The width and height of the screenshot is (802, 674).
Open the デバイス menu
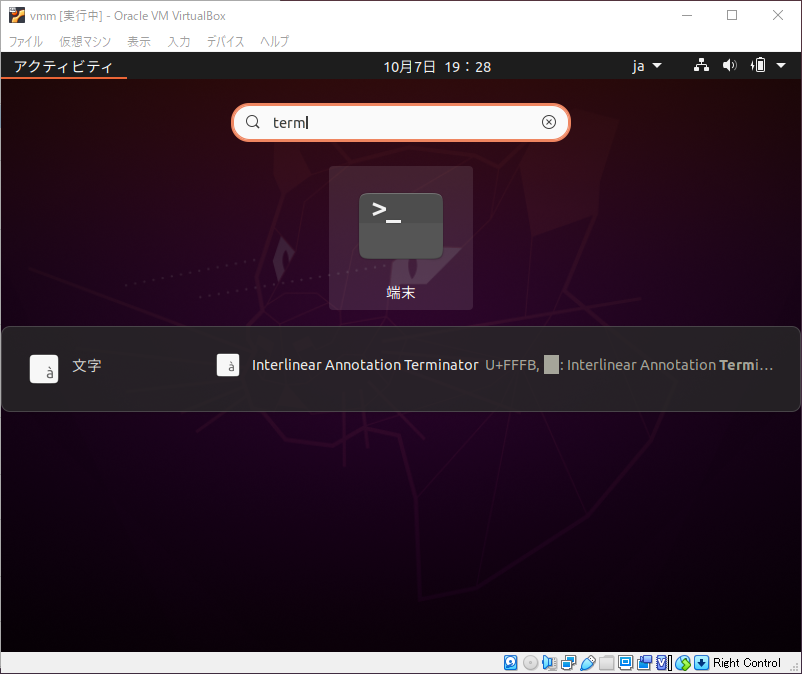225,41
